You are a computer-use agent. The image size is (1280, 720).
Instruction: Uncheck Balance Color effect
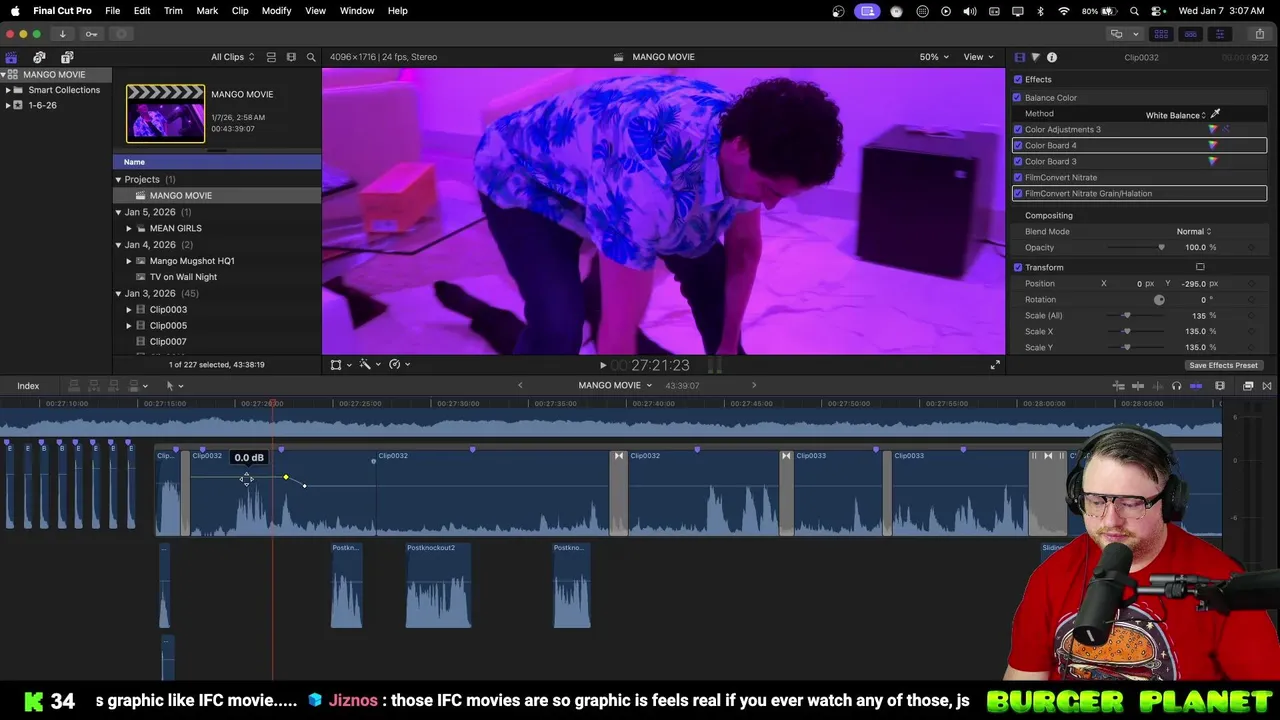[x=1018, y=97]
